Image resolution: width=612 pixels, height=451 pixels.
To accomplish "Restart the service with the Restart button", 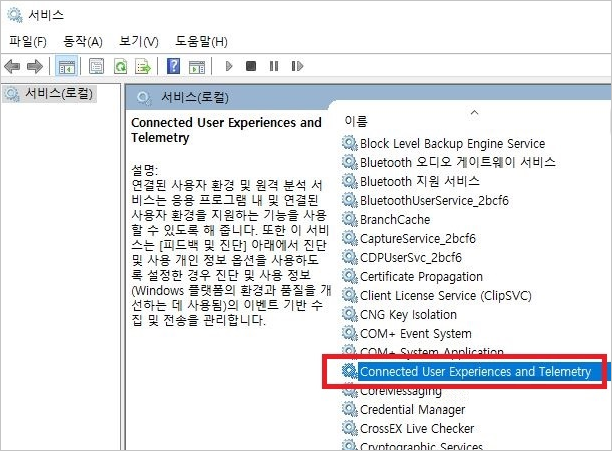I will tap(297, 66).
